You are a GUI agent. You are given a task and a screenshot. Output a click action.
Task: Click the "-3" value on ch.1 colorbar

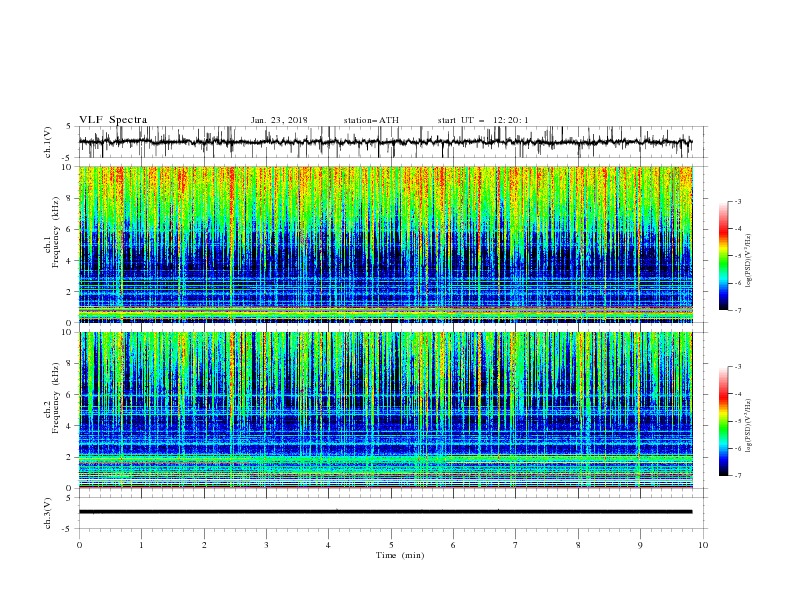(738, 201)
